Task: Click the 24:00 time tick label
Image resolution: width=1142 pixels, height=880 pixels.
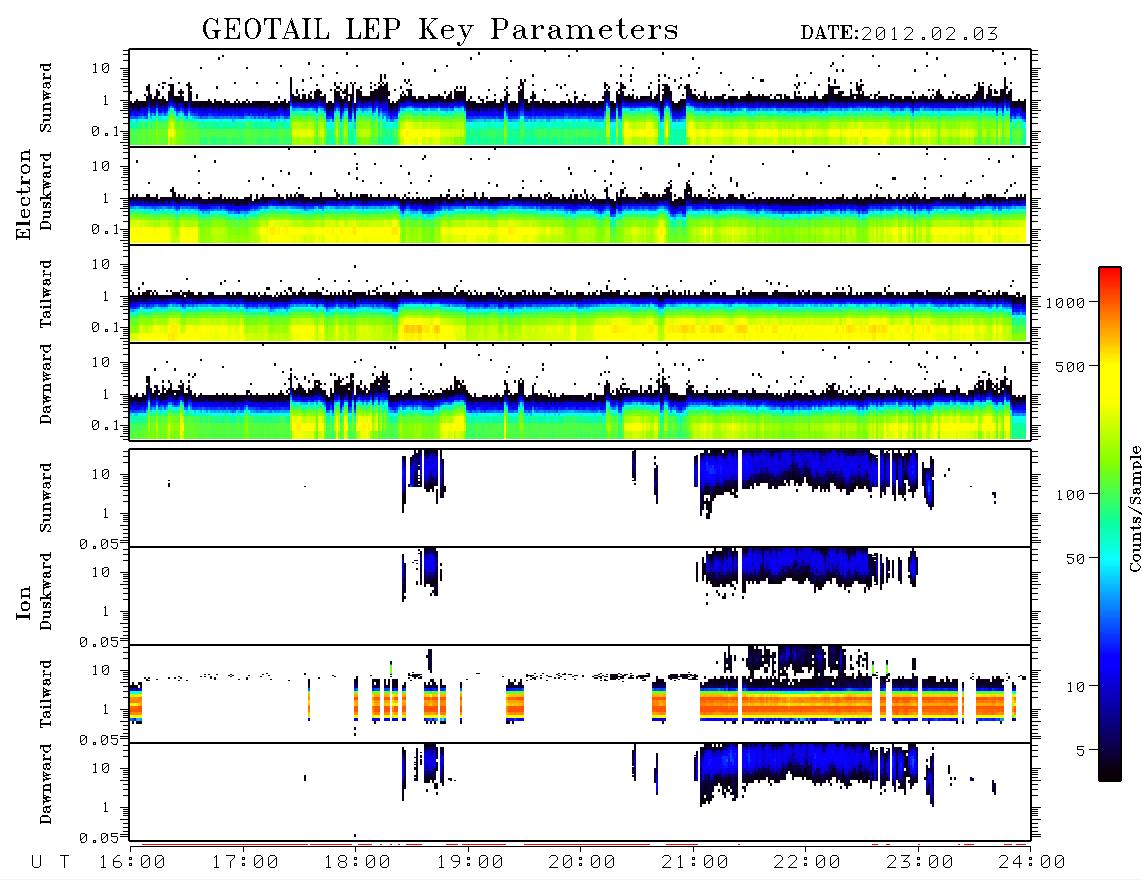Action: click(1032, 863)
